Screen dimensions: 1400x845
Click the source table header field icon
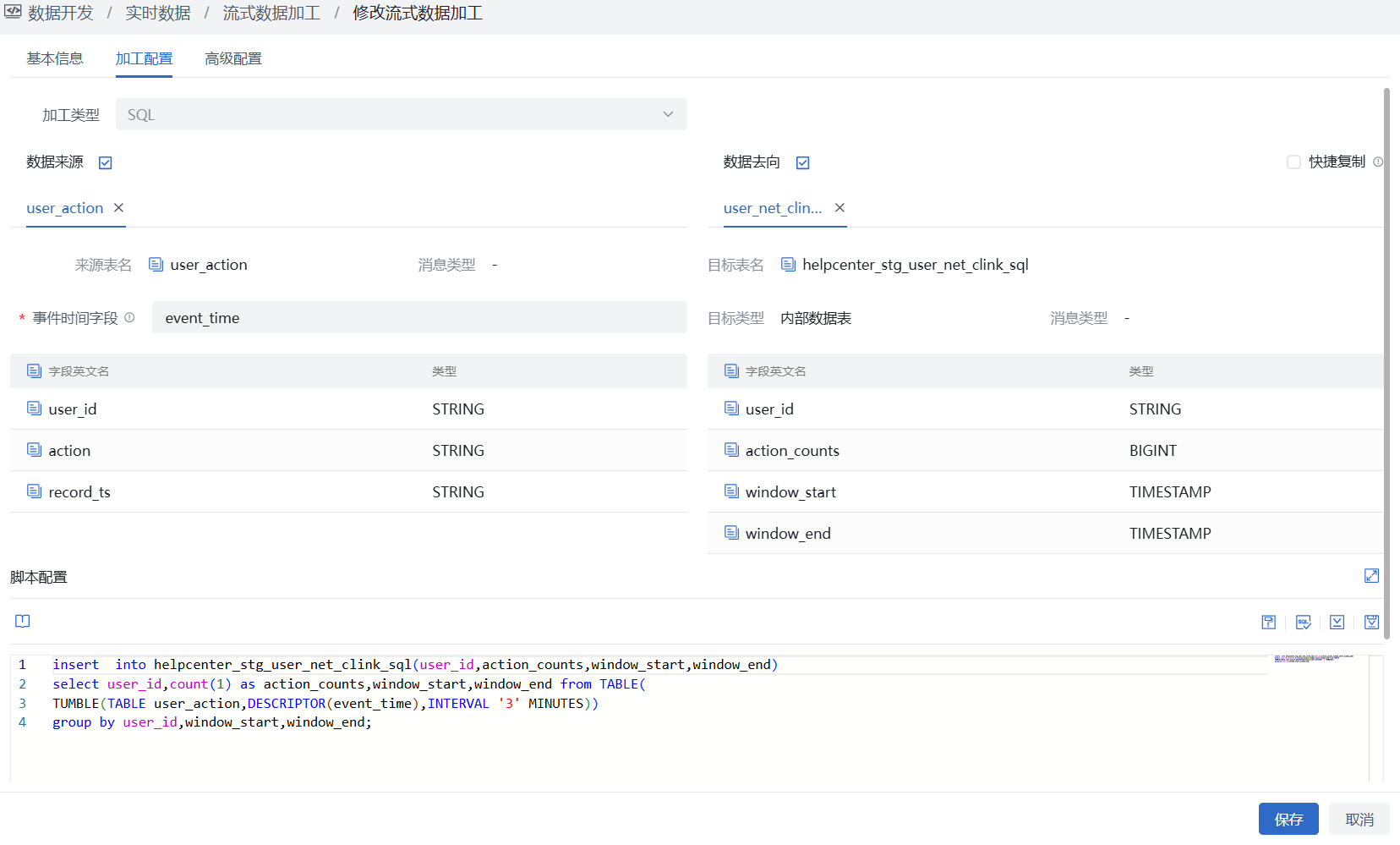pyautogui.click(x=34, y=370)
